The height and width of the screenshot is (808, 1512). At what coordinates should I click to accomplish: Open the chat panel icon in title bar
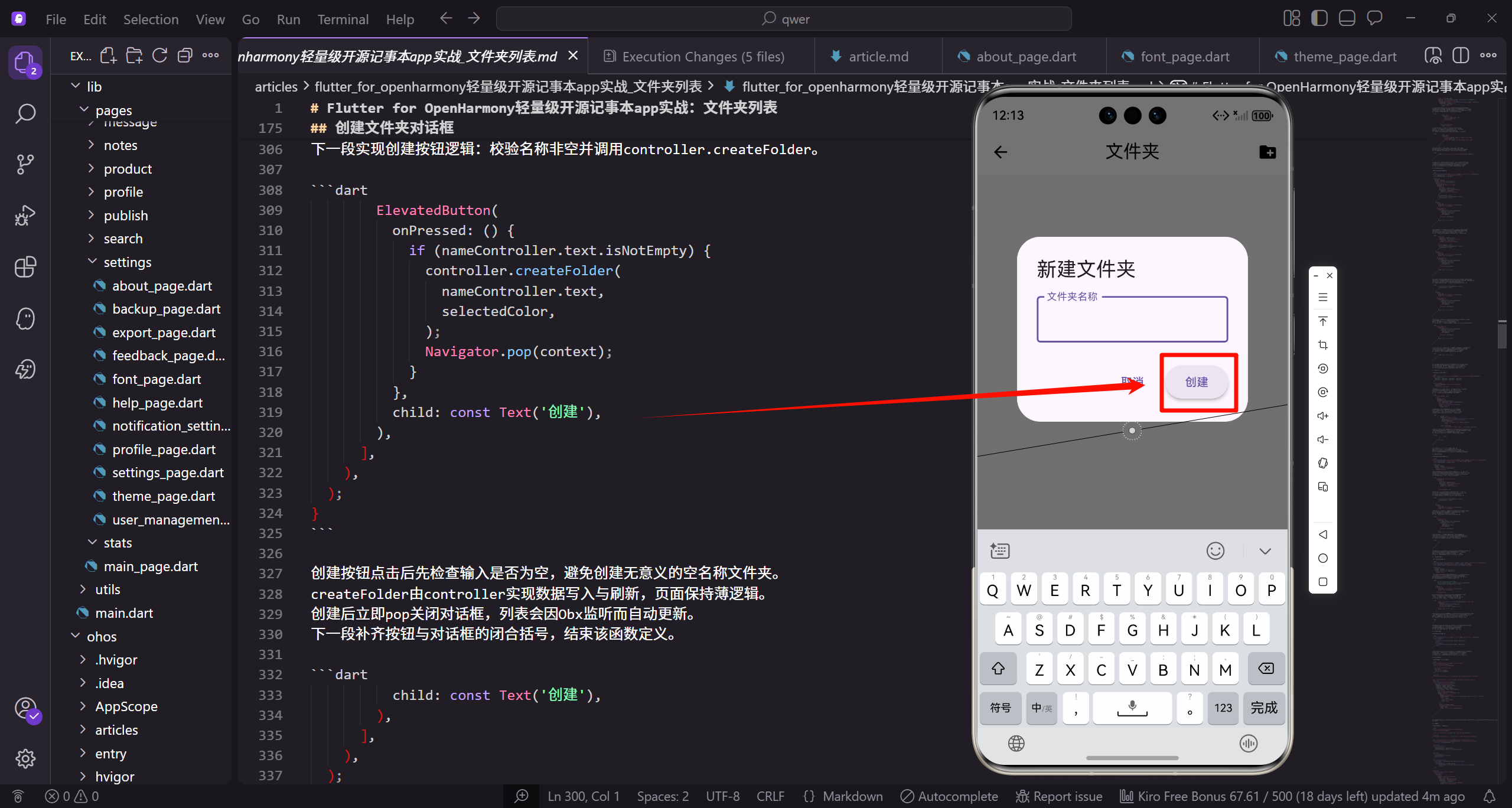1374,19
